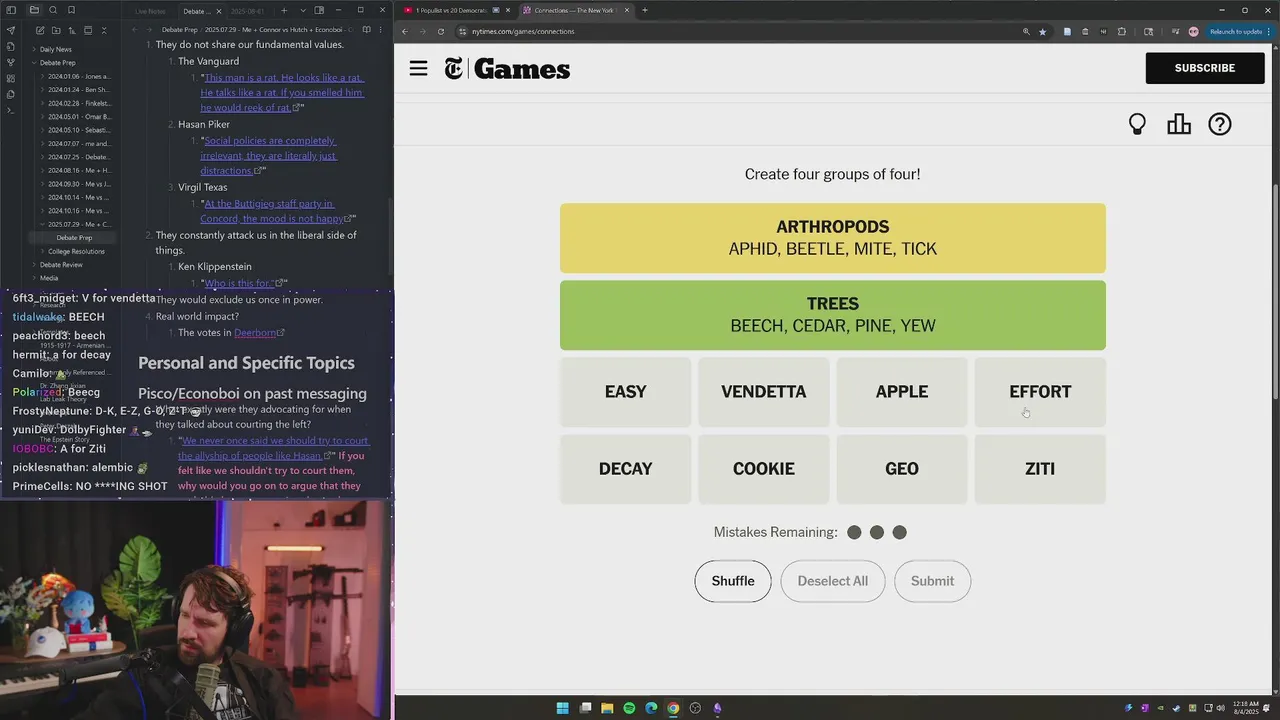Change sort order in Obsidian explorer
Screen dimensions: 1280x720
click(72, 30)
